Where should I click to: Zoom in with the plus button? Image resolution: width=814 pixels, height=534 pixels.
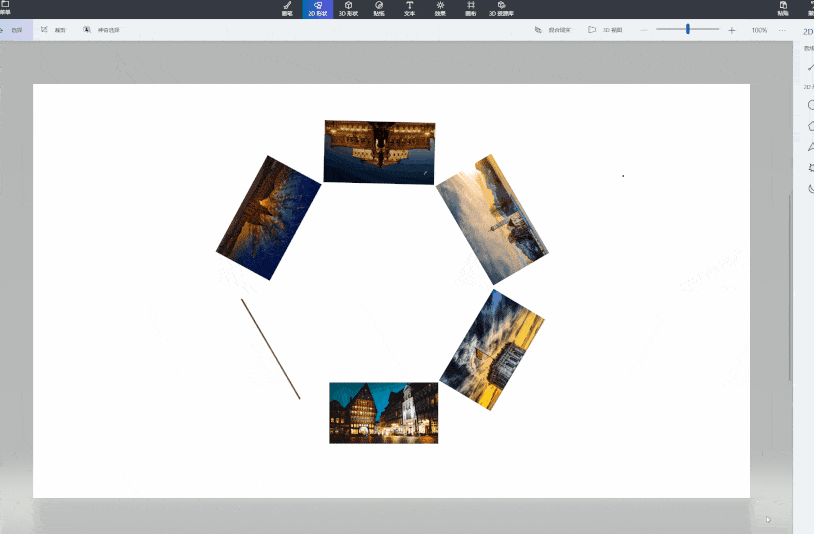click(731, 30)
